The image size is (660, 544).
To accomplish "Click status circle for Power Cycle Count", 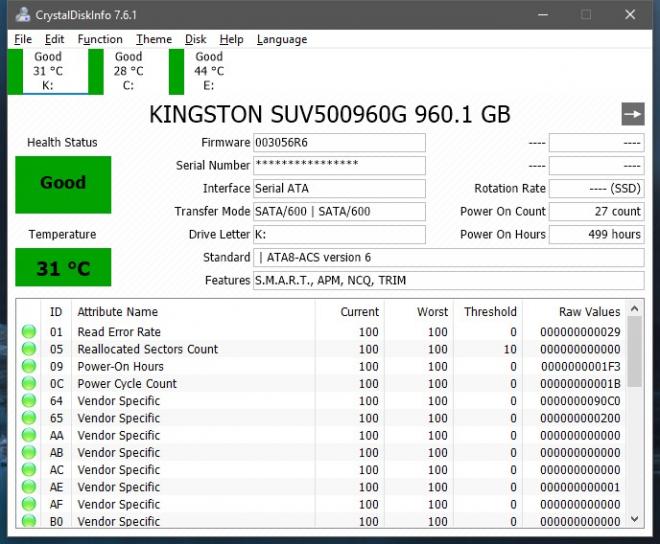I will pos(29,384).
